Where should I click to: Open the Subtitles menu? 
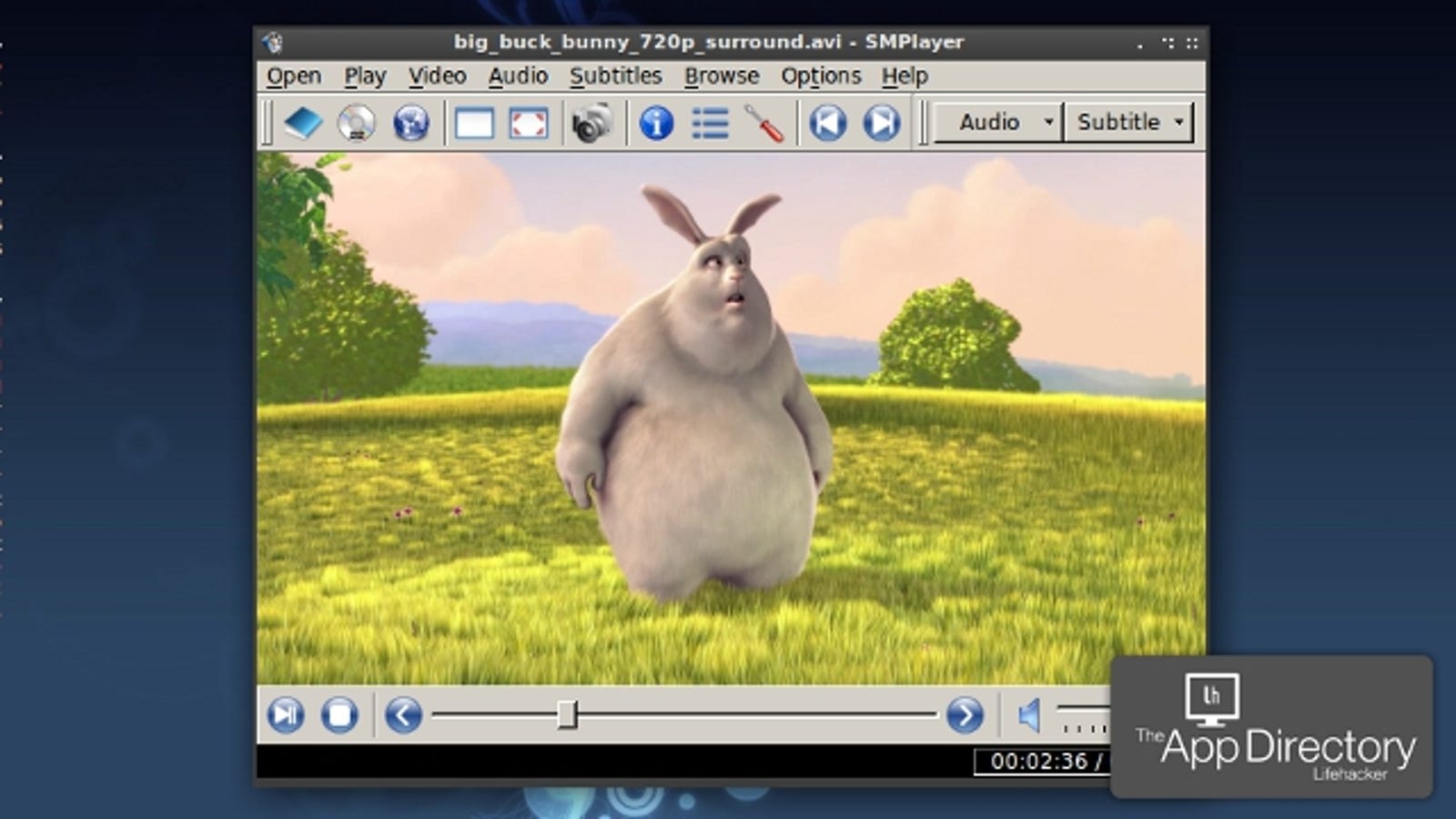coord(615,76)
